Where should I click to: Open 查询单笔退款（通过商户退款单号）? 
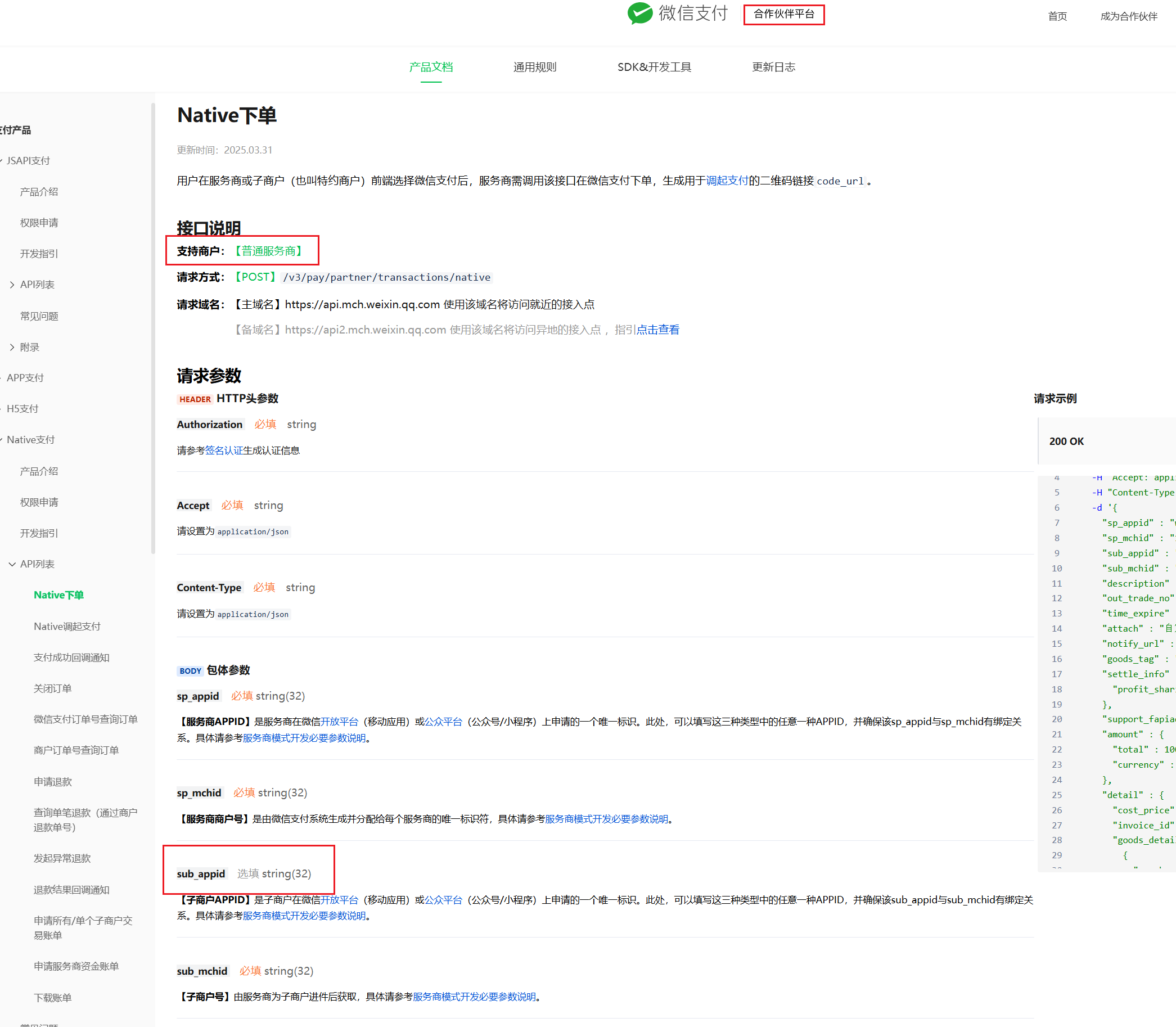[x=85, y=820]
